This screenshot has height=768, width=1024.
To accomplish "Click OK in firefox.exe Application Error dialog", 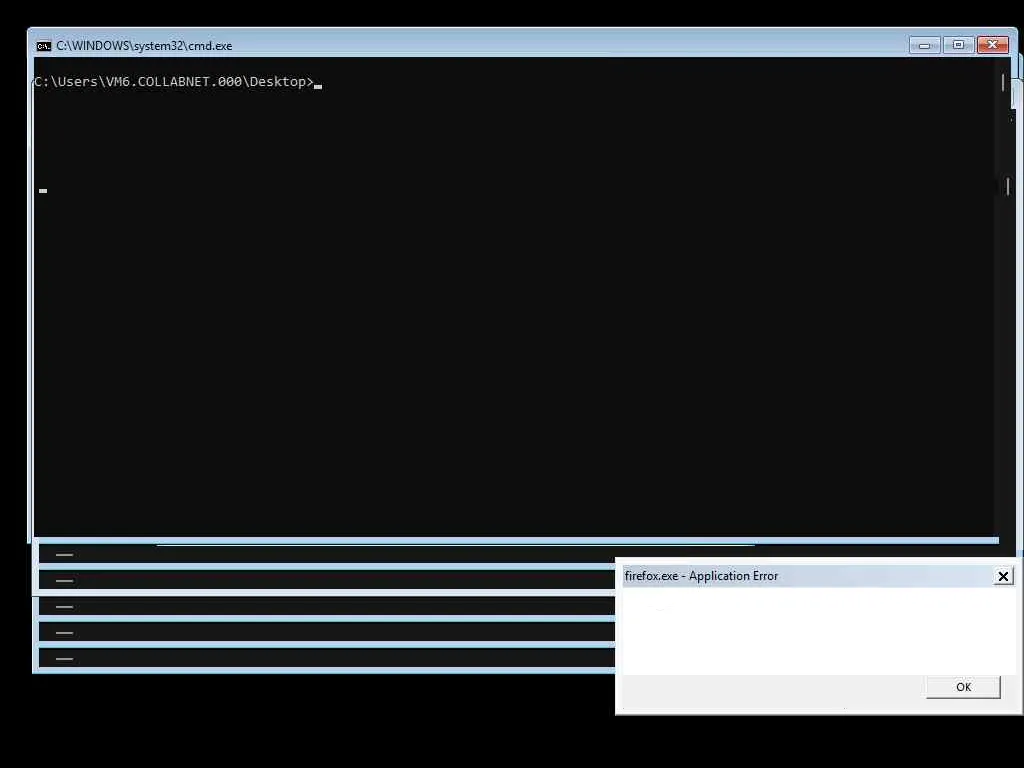I will 963,687.
